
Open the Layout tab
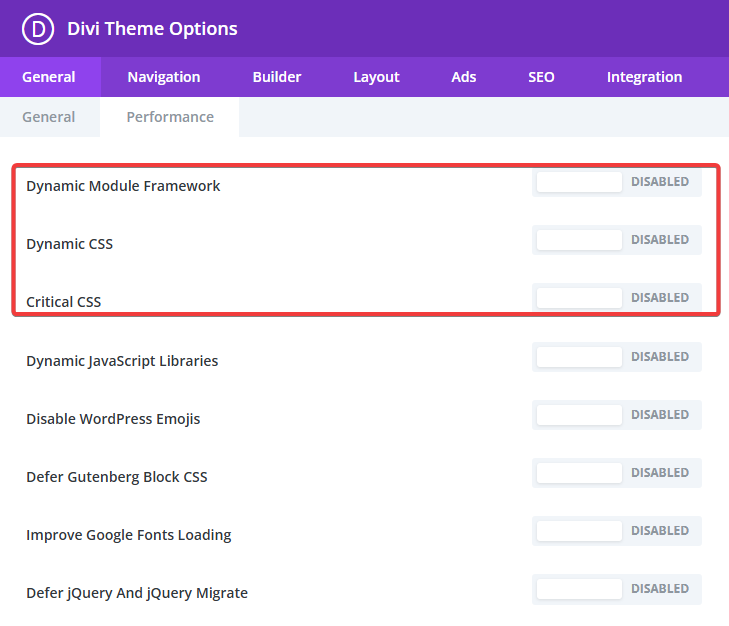pyautogui.click(x=376, y=77)
